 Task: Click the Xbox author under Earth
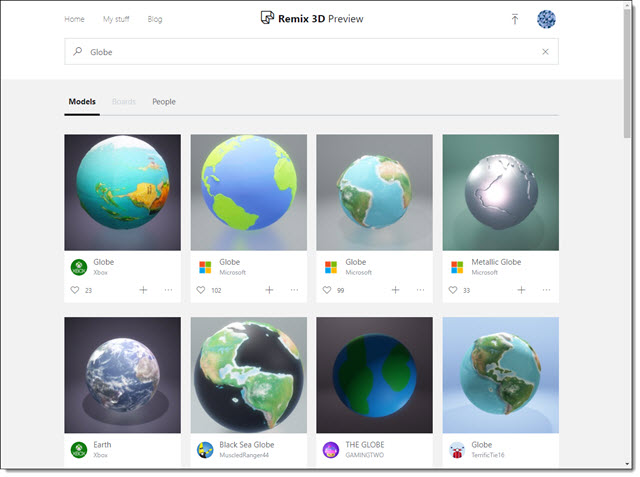100,455
